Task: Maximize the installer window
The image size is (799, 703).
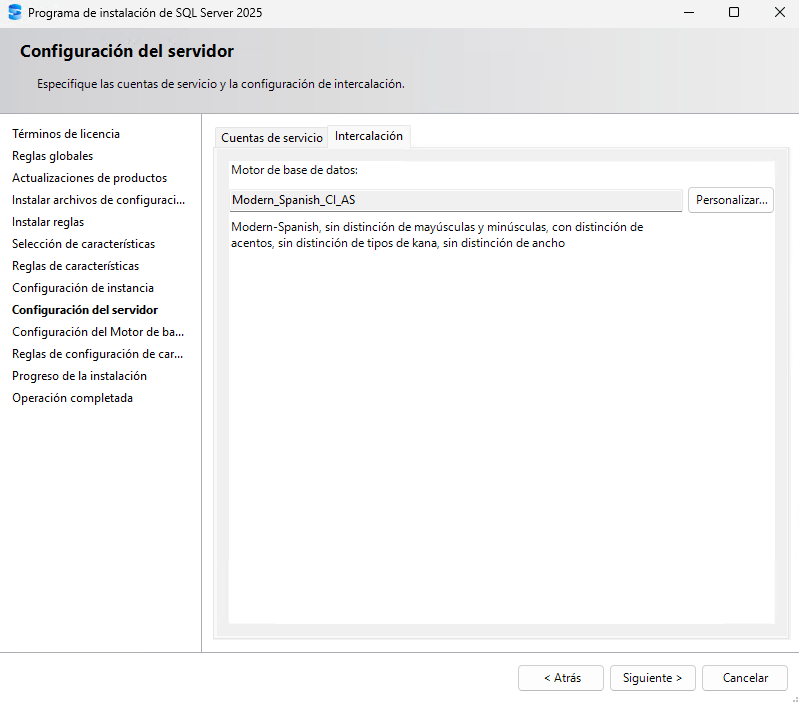Action: (x=734, y=12)
